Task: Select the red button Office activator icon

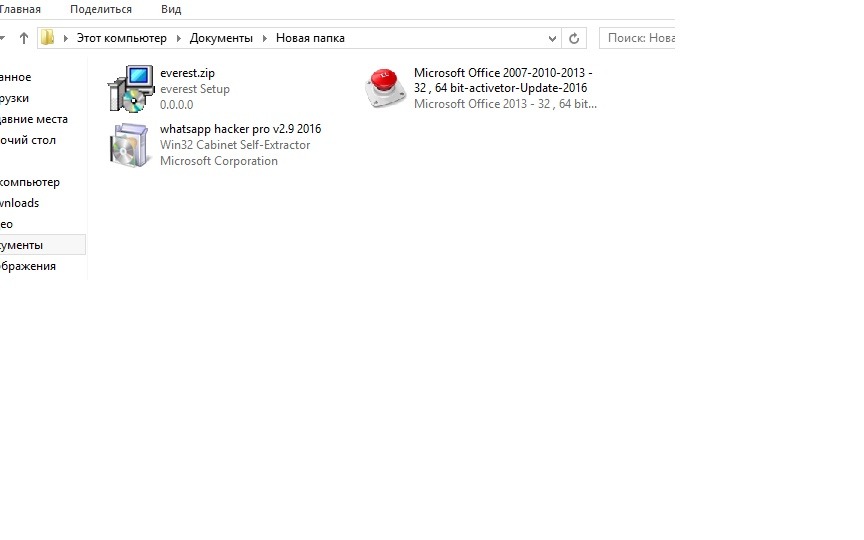Action: pos(385,88)
